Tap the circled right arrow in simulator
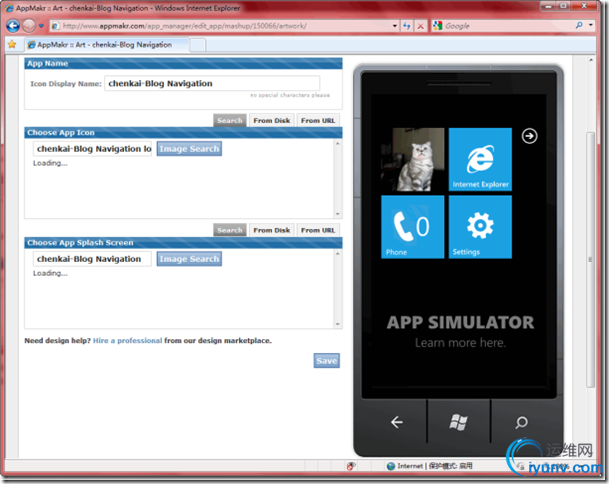609x484 pixels. (529, 136)
